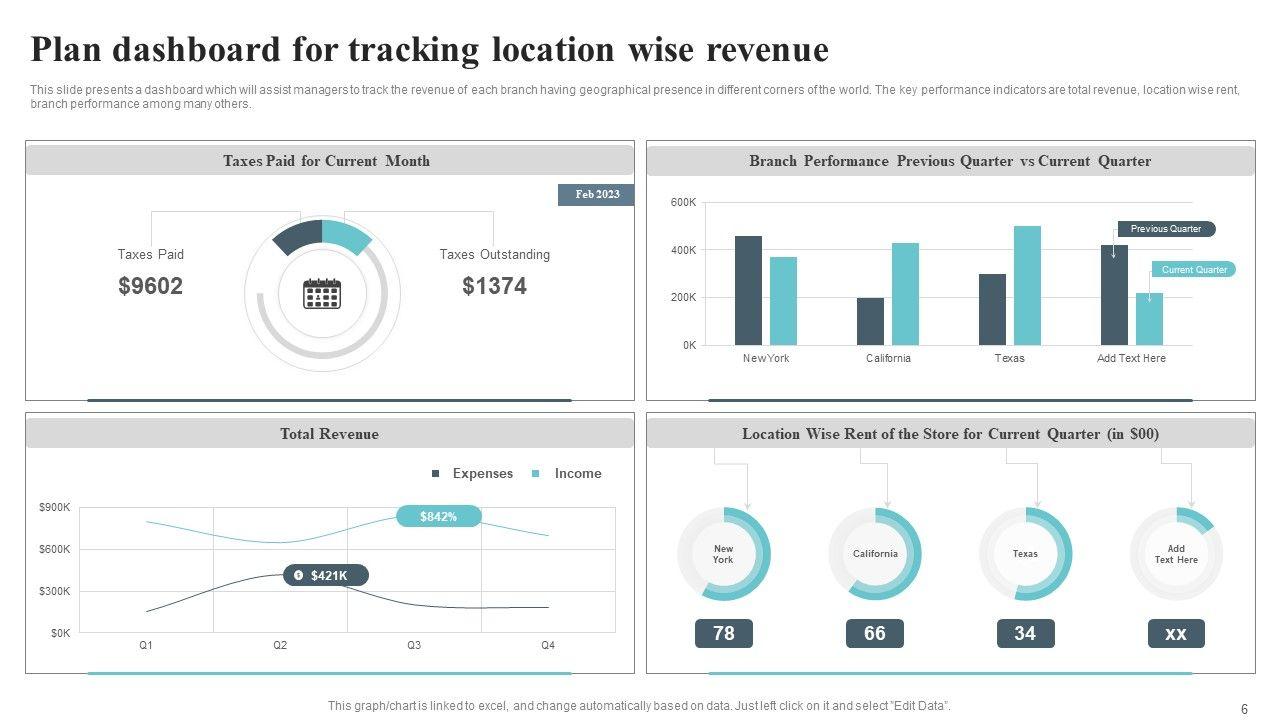
Task: Click the slide title 'Plan dashboard for tracking location wise revenue'
Action: (x=430, y=49)
